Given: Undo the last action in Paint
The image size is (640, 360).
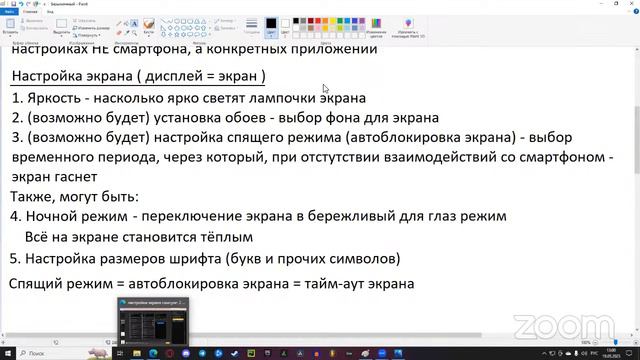Looking at the screenshot, I should 21,4.
